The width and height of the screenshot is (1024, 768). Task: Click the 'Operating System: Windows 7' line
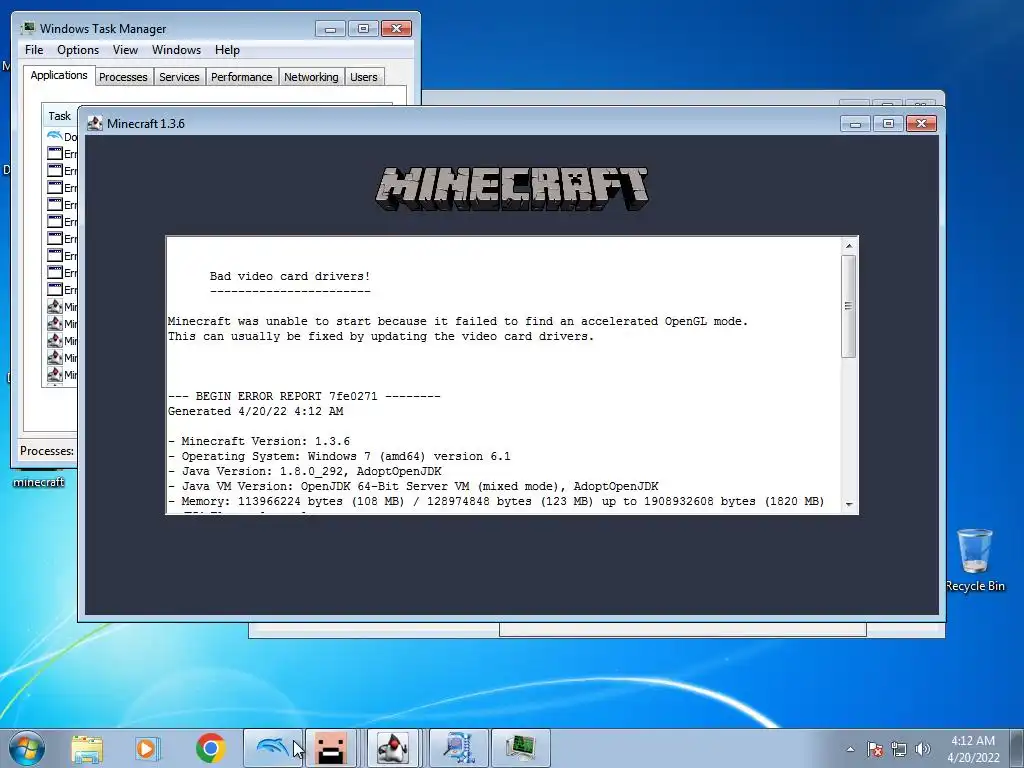(x=340, y=456)
